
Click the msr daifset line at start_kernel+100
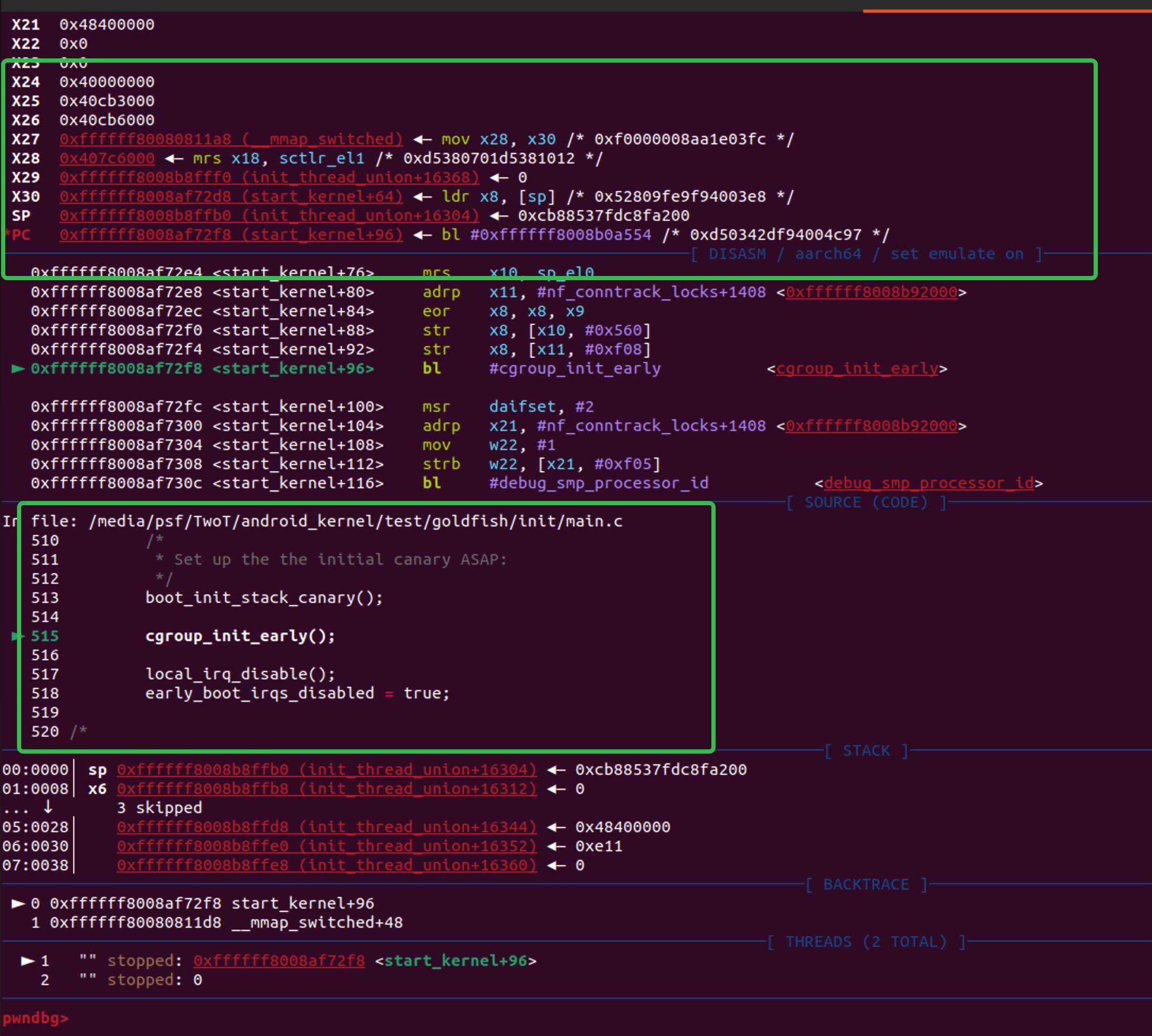pos(312,407)
